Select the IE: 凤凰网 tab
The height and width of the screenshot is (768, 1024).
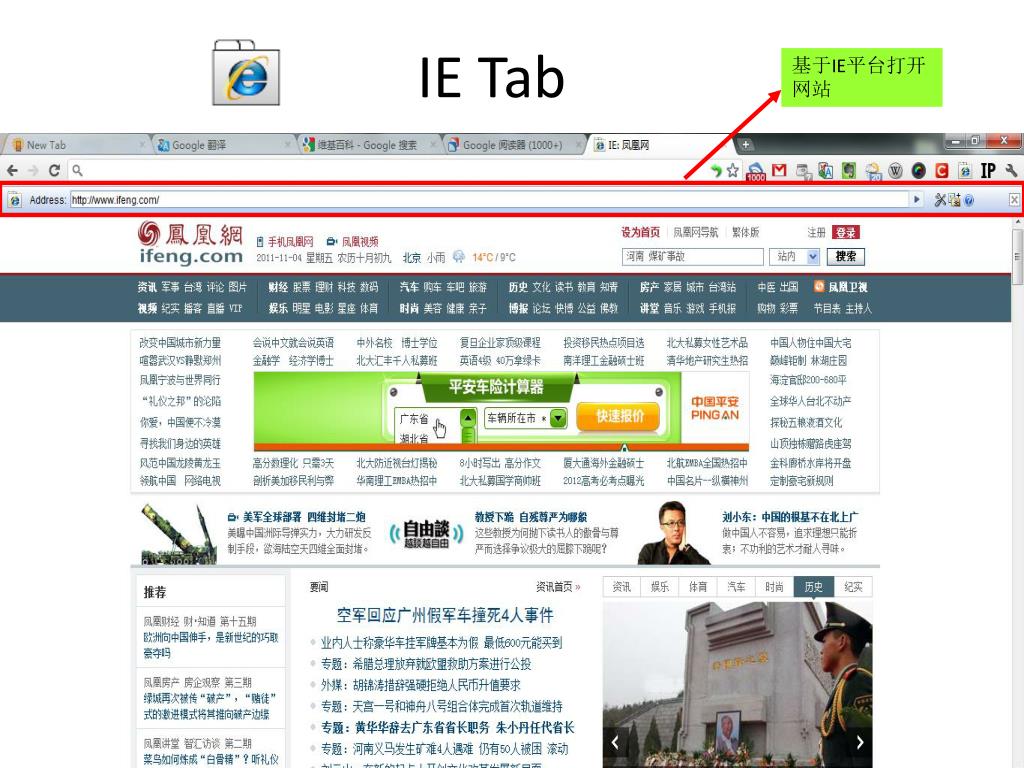[x=660, y=145]
